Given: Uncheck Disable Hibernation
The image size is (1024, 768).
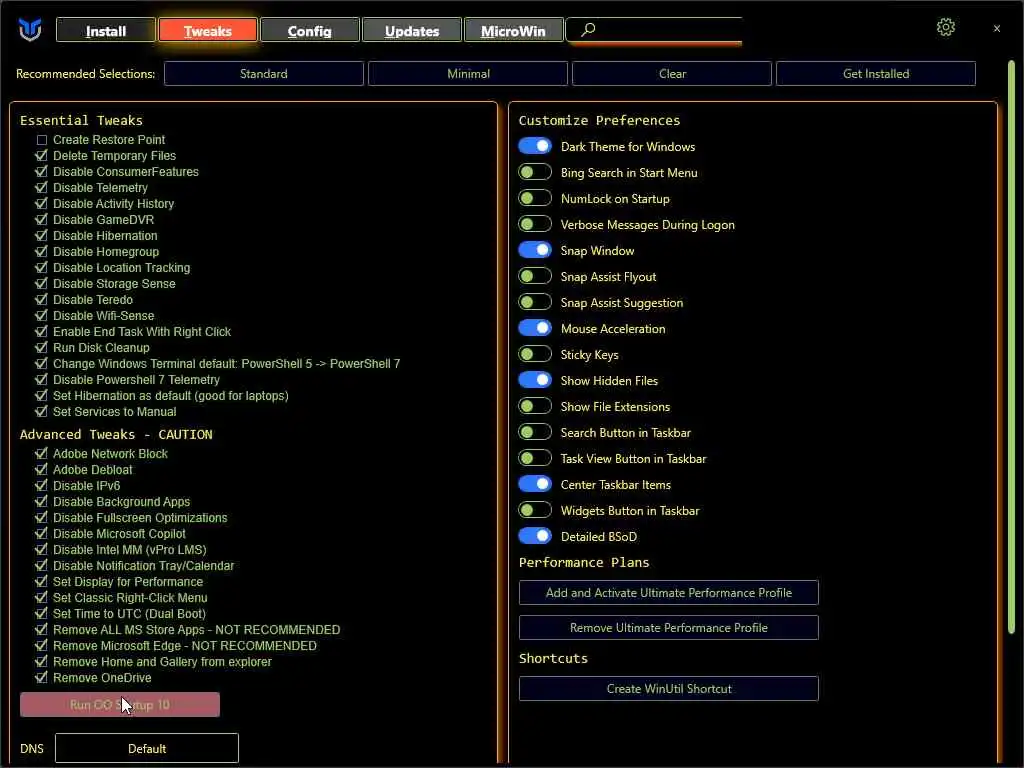Looking at the screenshot, I should pyautogui.click(x=42, y=236).
